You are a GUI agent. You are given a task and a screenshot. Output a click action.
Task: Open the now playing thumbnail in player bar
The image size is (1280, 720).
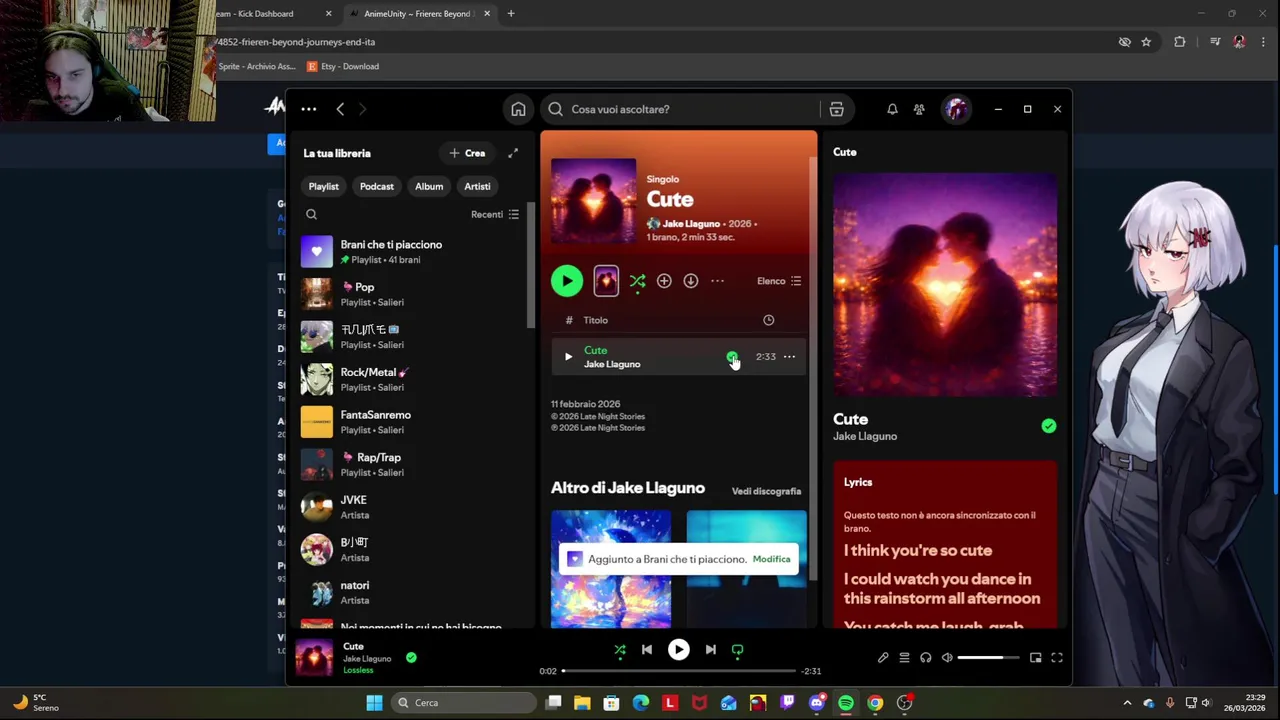[x=314, y=657]
